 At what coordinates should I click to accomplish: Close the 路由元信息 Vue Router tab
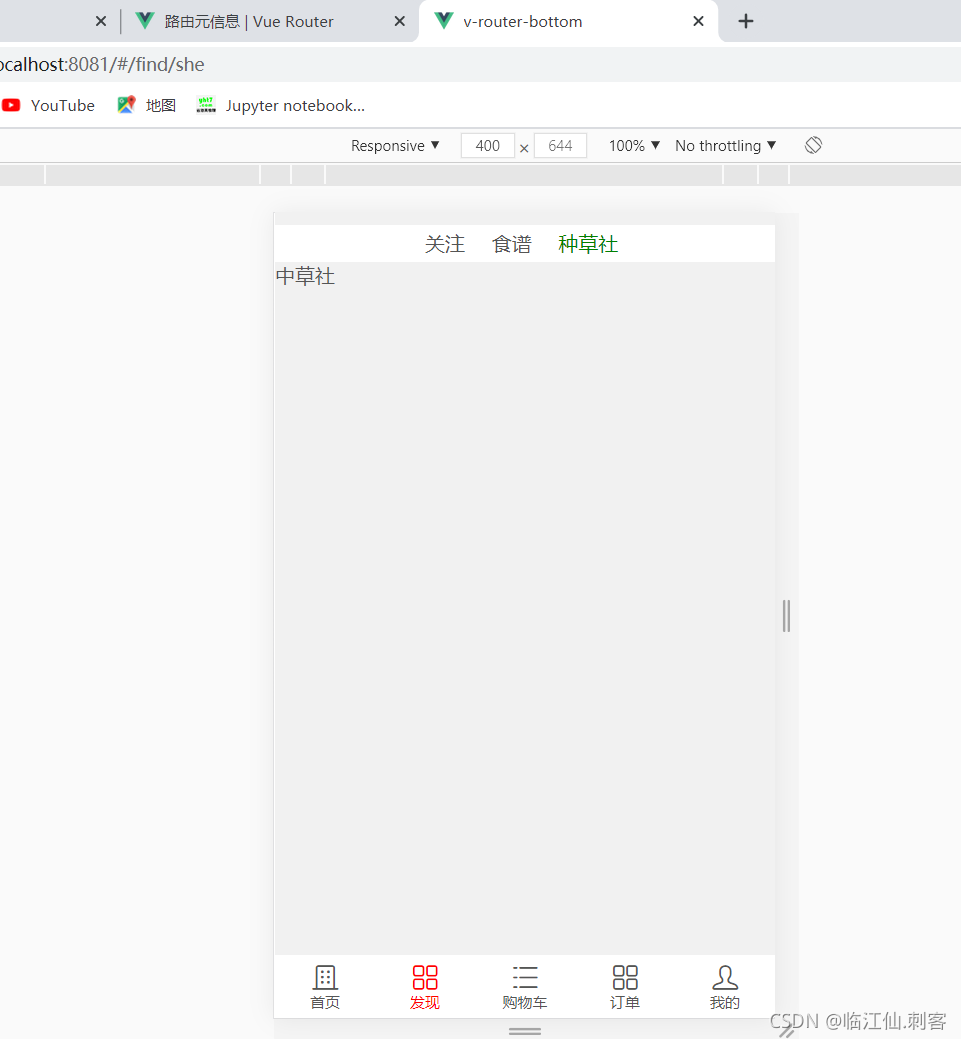tap(400, 21)
